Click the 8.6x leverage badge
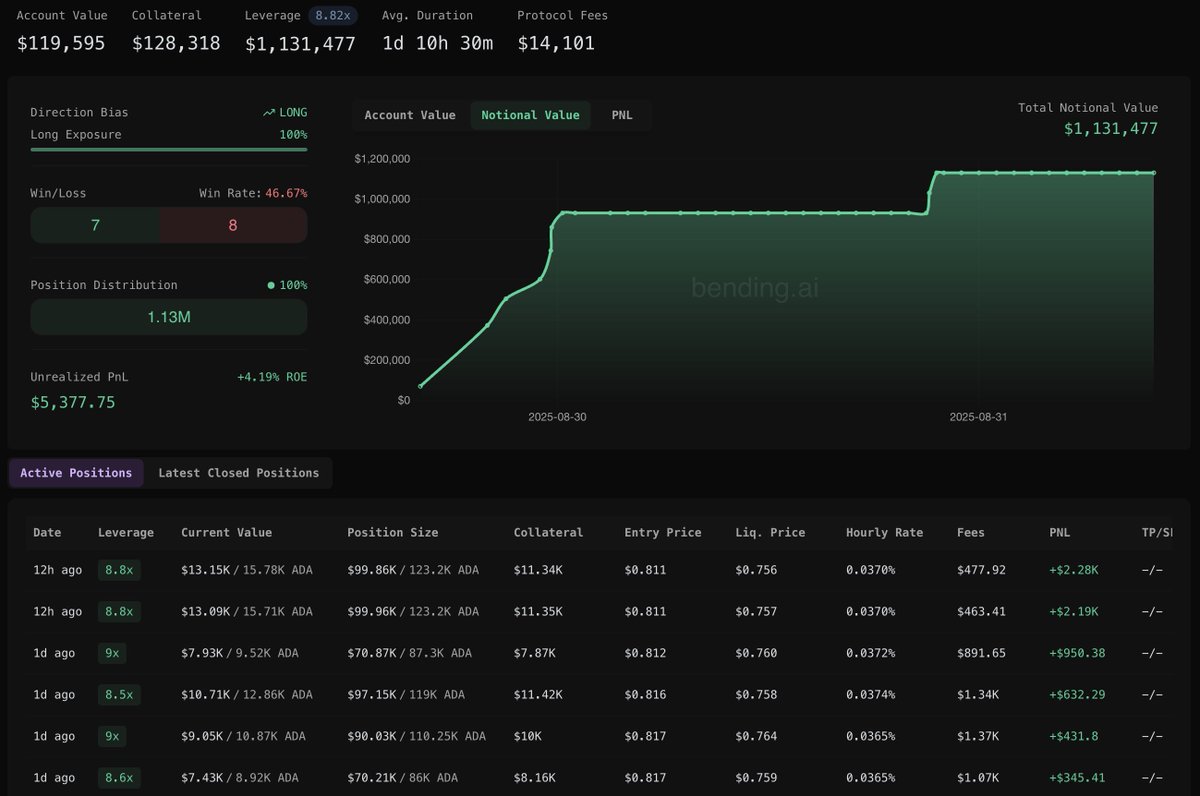This screenshot has width=1200, height=796. (x=117, y=777)
